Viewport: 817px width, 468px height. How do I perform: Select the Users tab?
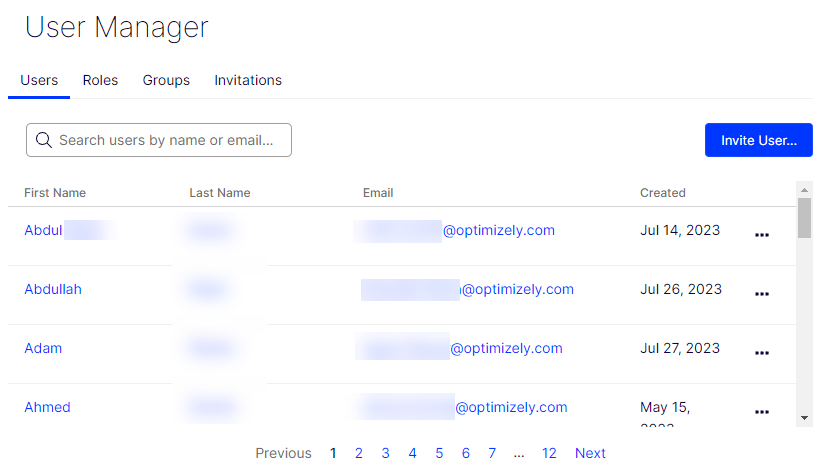click(x=39, y=80)
